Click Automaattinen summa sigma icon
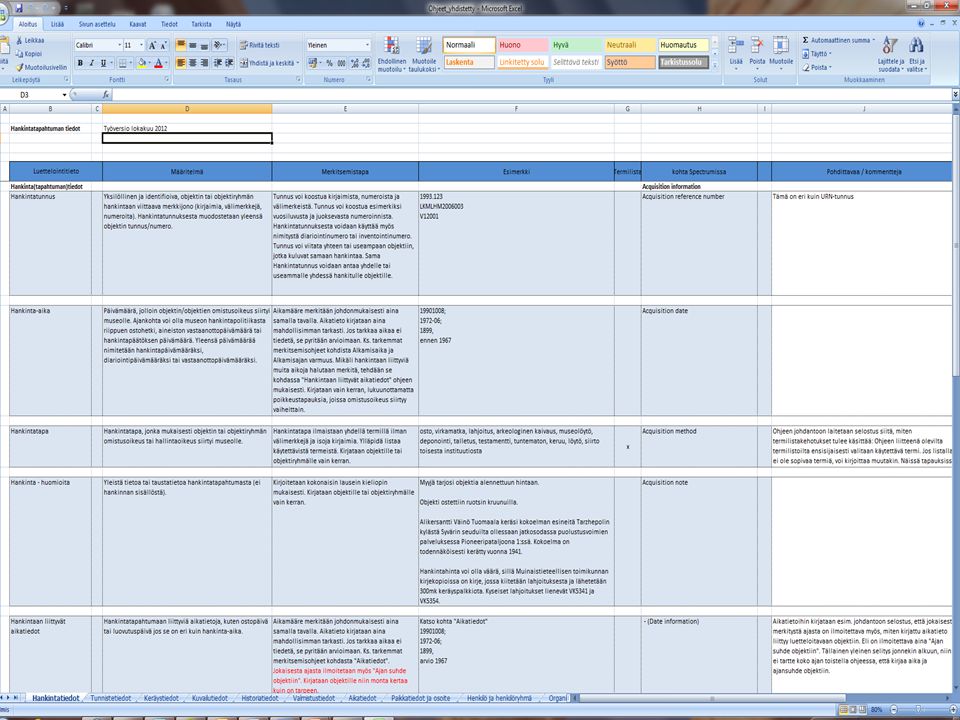Viewport: 960px width, 720px height. [x=806, y=40]
